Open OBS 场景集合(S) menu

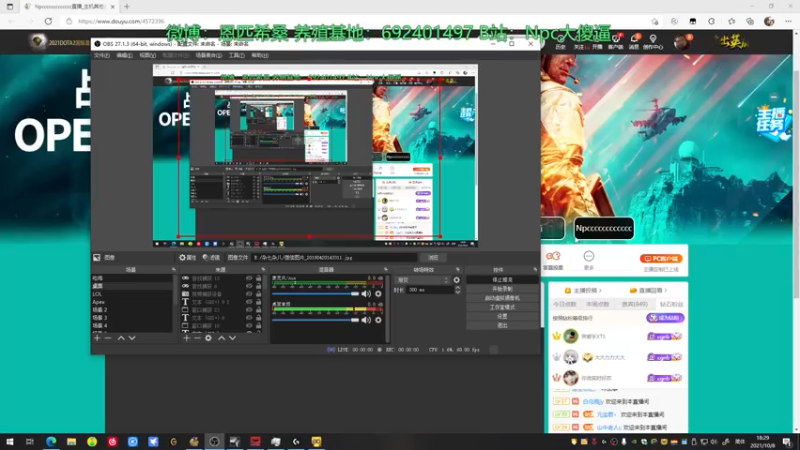point(209,55)
